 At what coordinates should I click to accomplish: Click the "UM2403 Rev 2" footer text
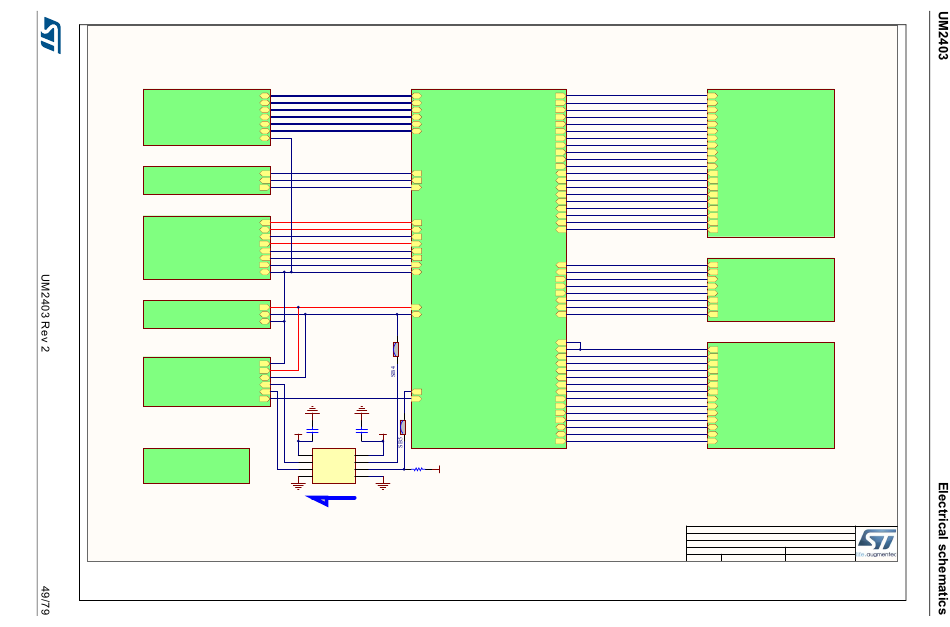click(45, 313)
